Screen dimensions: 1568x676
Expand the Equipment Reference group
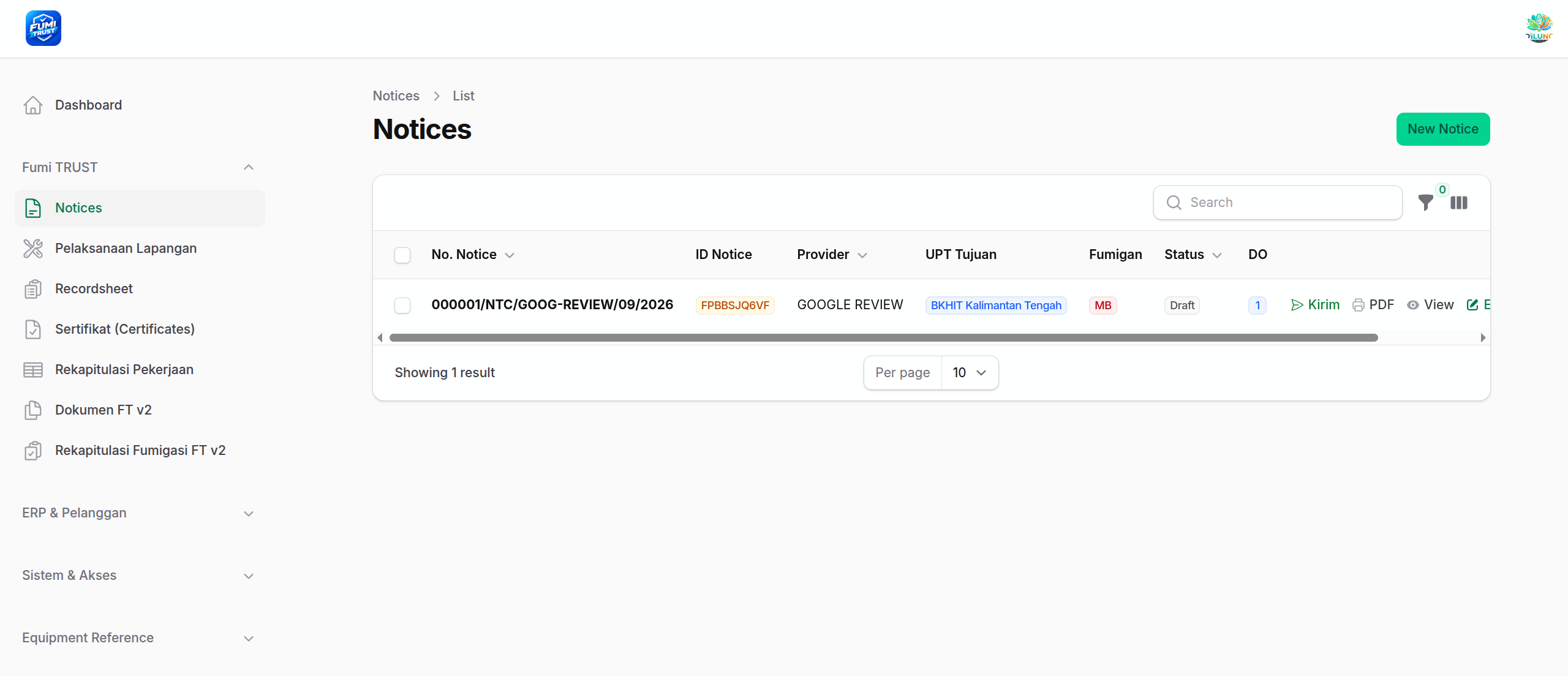(x=249, y=639)
